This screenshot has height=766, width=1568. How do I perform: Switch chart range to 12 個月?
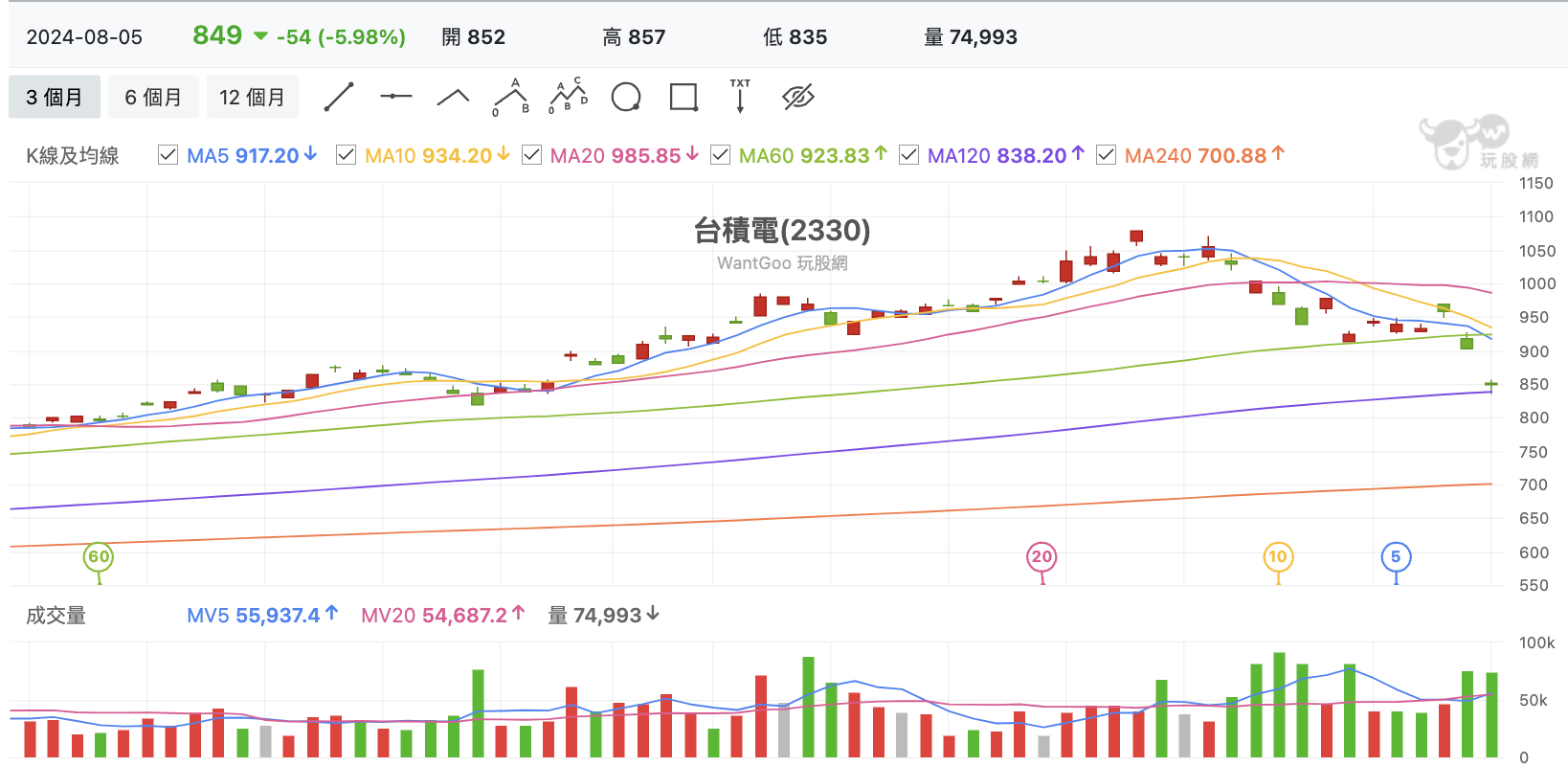click(253, 97)
